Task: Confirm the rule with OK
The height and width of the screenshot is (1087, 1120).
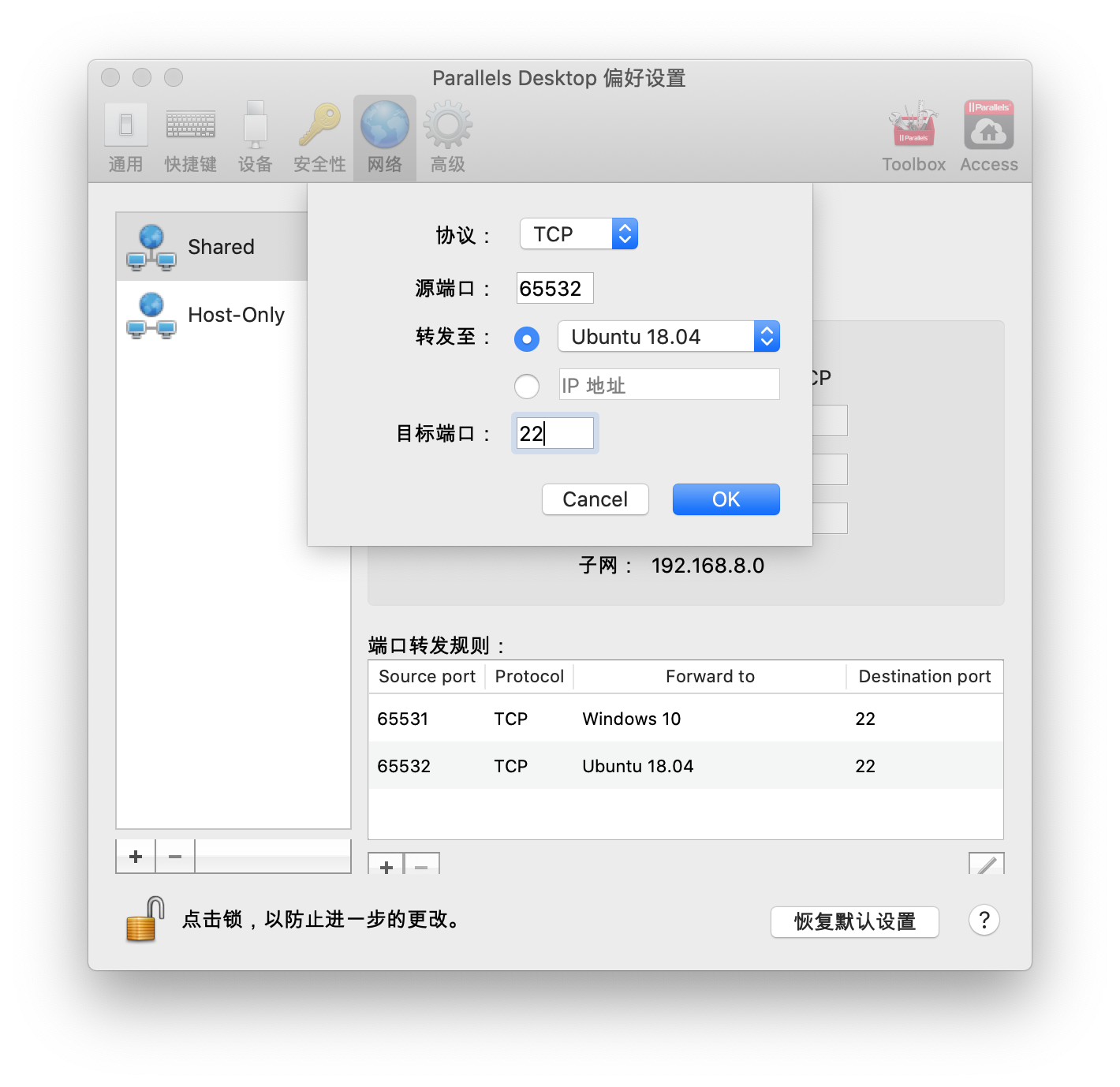Action: coord(726,499)
